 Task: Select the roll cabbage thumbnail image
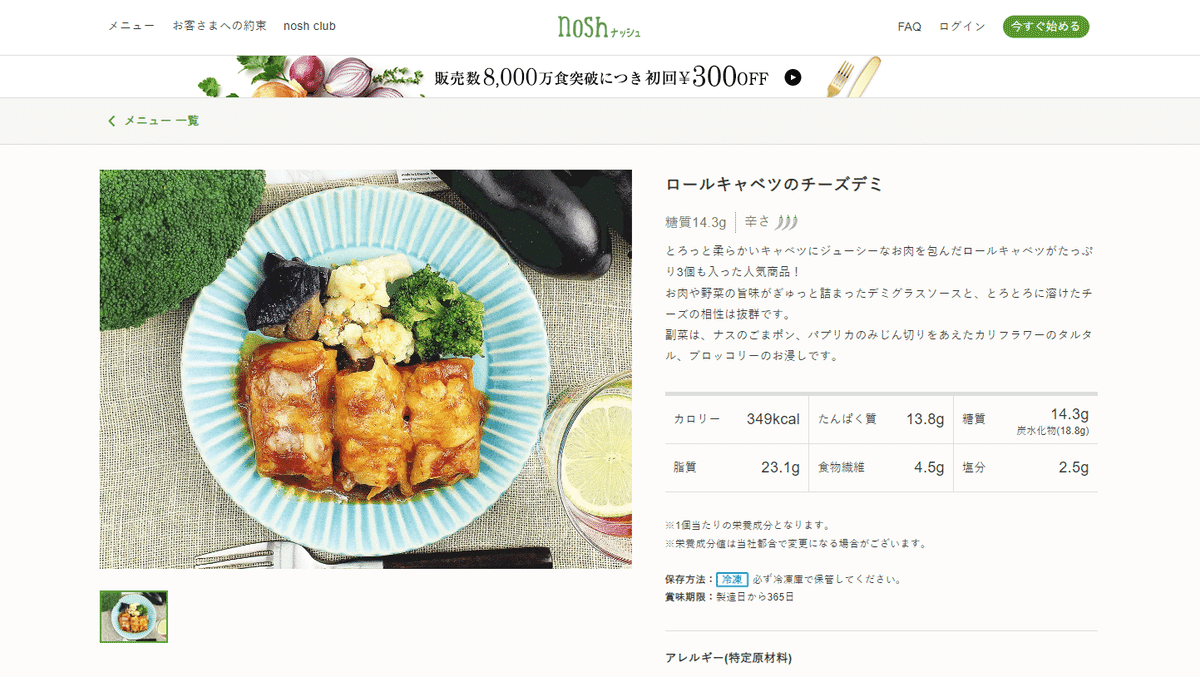tap(134, 617)
